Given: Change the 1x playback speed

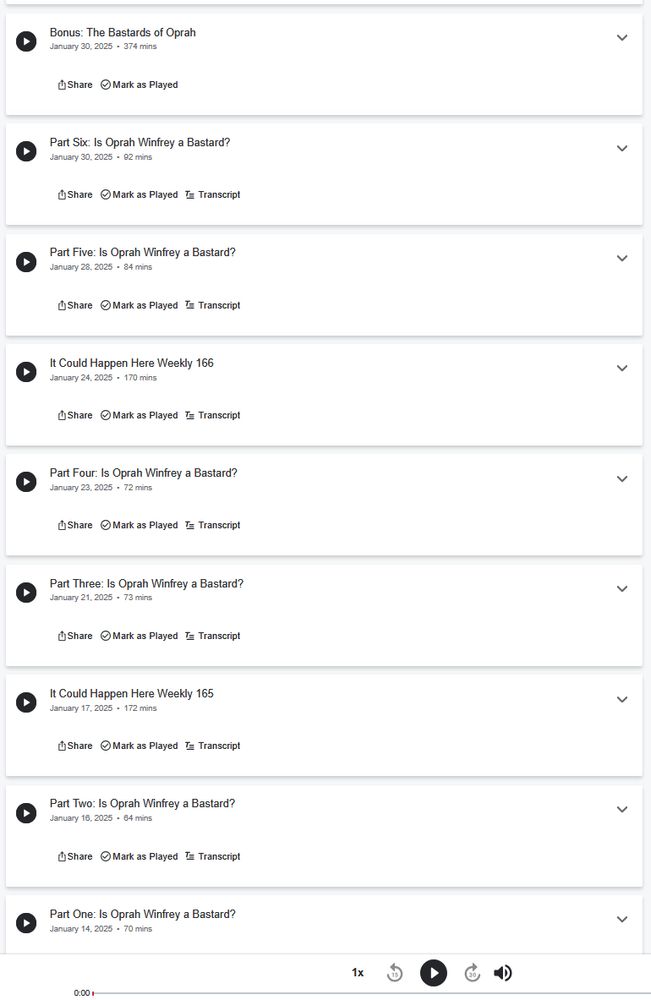Looking at the screenshot, I should point(357,972).
